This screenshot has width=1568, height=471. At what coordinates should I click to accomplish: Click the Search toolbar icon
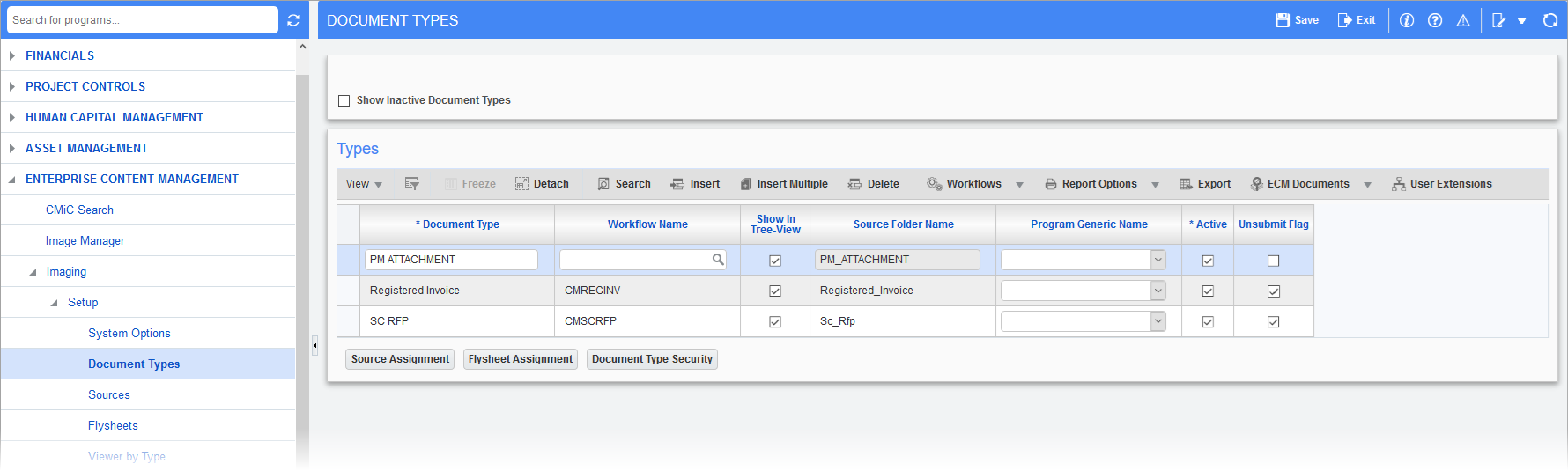pyautogui.click(x=603, y=184)
